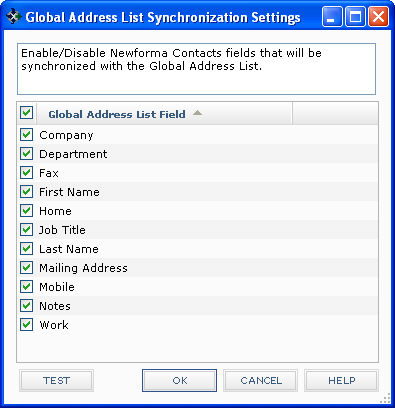
Task: Uncheck the Mobile field checkbox
Action: (26, 287)
